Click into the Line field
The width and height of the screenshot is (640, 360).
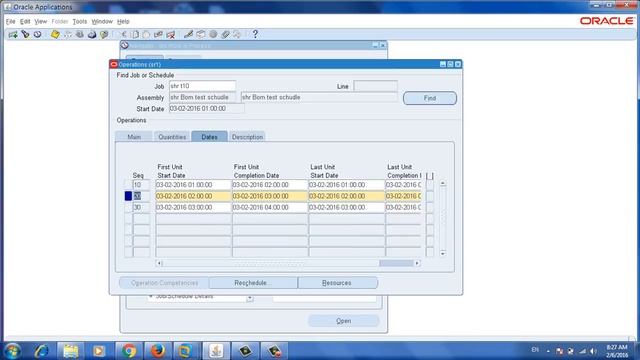(x=376, y=86)
